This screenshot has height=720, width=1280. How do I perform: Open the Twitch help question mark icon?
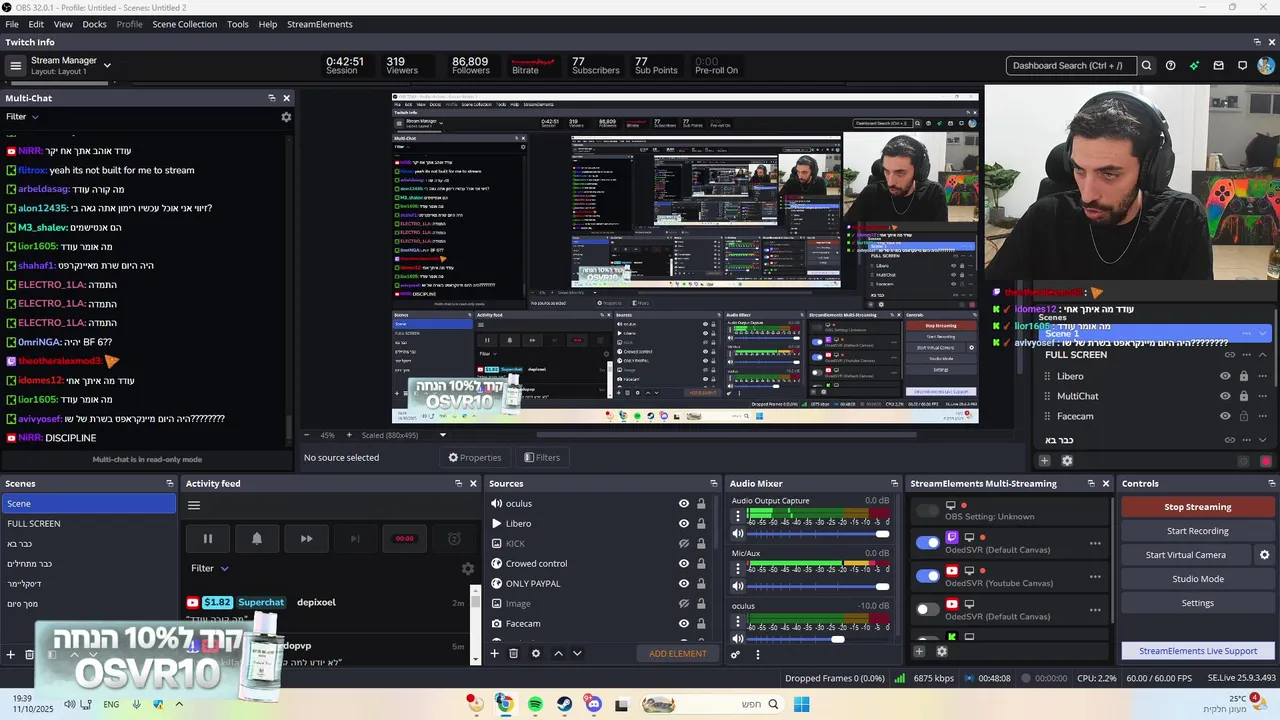coord(1170,66)
